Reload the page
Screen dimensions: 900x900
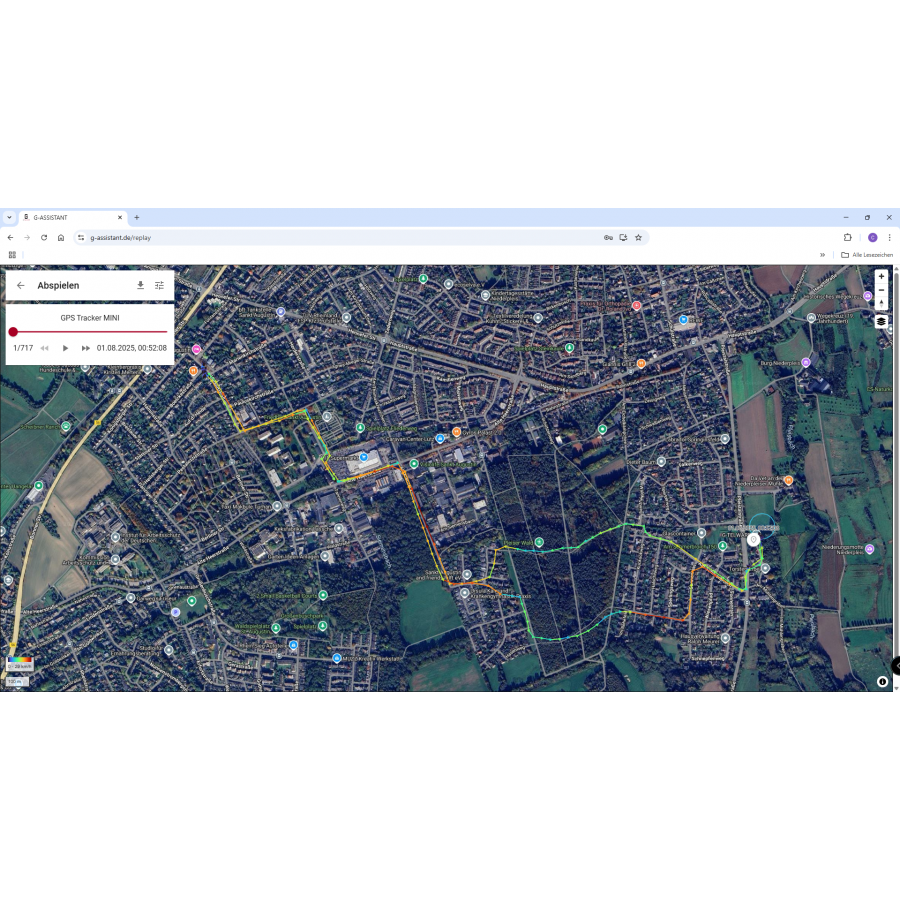click(x=44, y=238)
